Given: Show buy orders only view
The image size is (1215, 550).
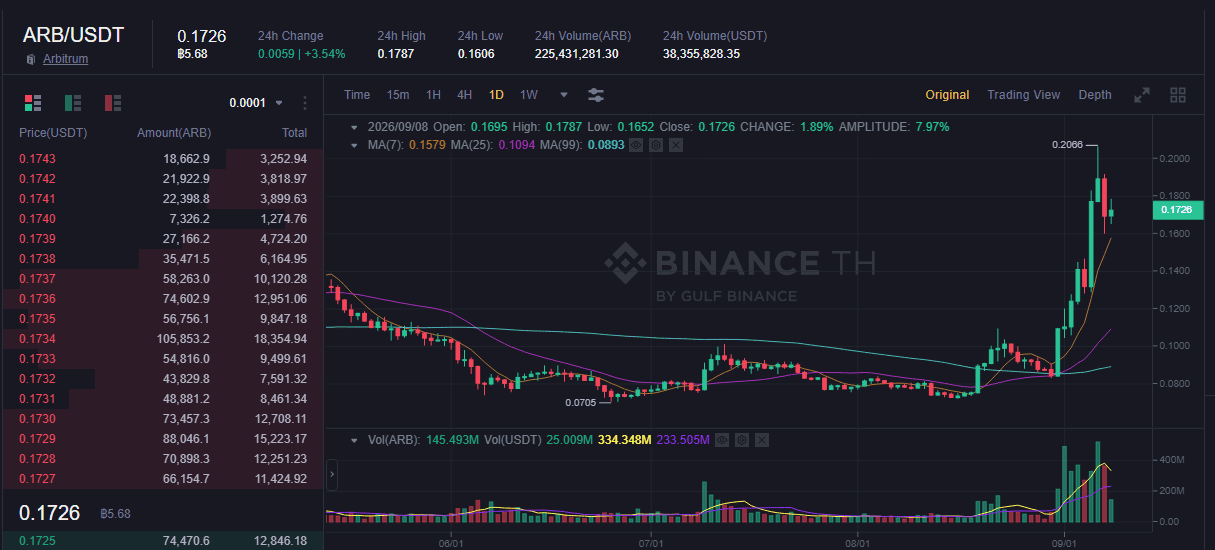Looking at the screenshot, I should coord(73,102).
